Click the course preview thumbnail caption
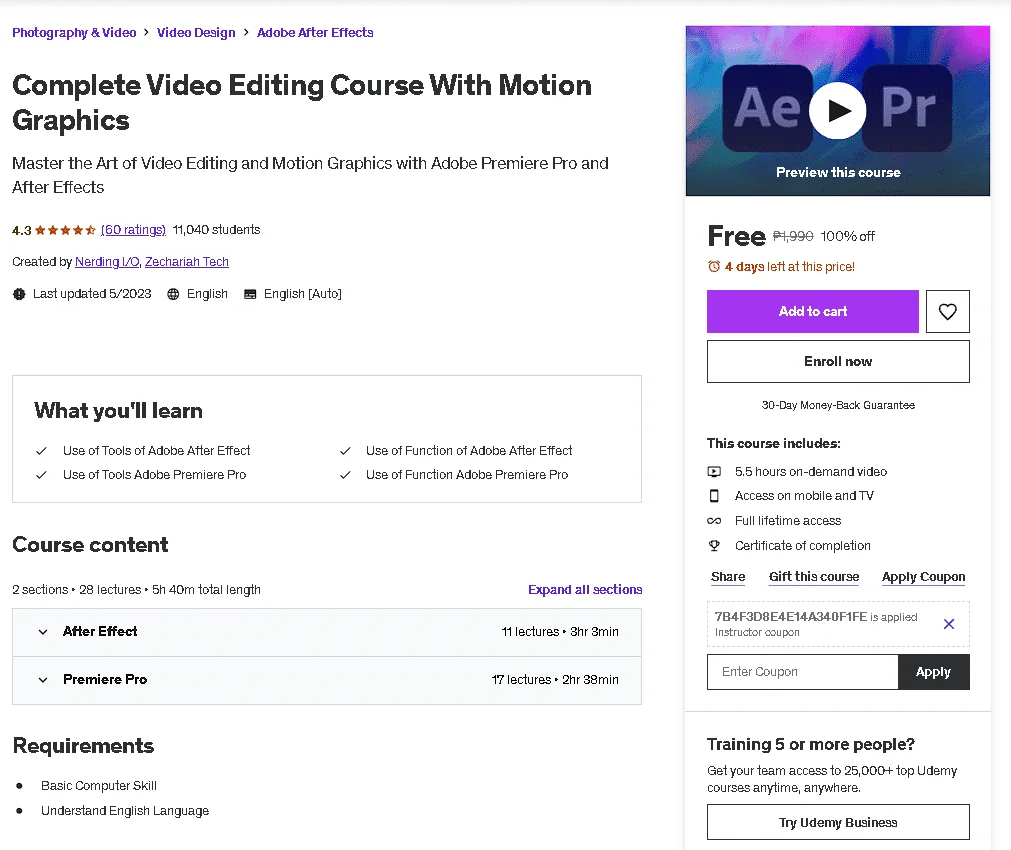 point(838,173)
